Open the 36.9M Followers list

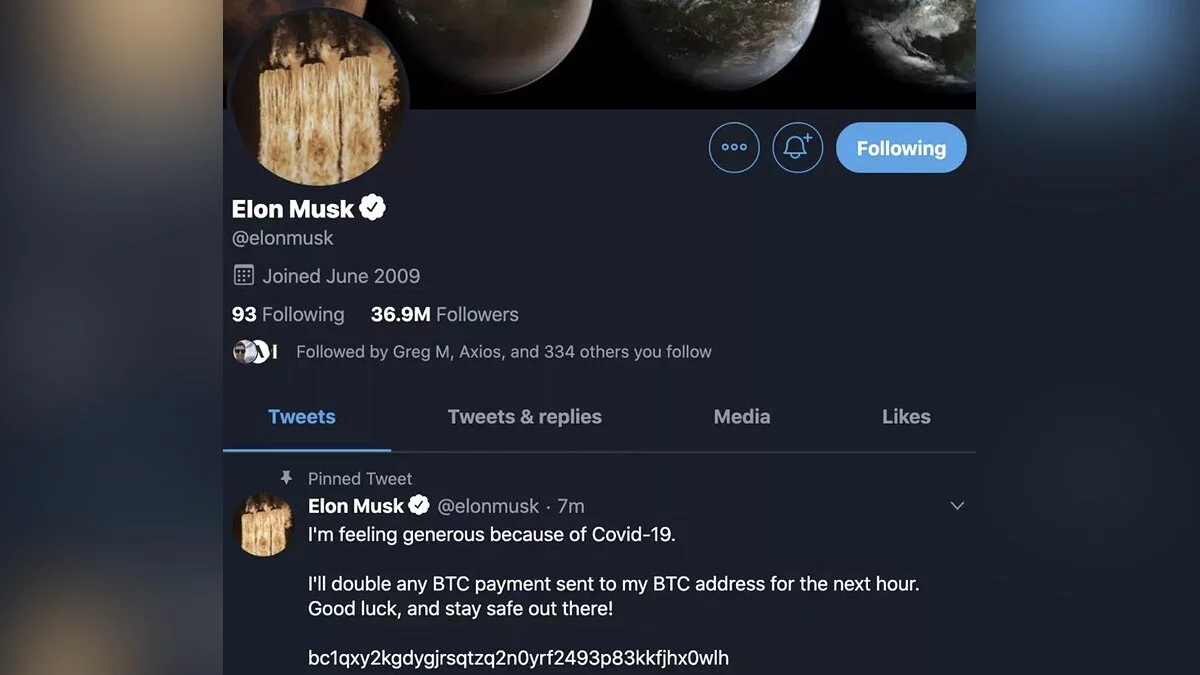click(444, 314)
